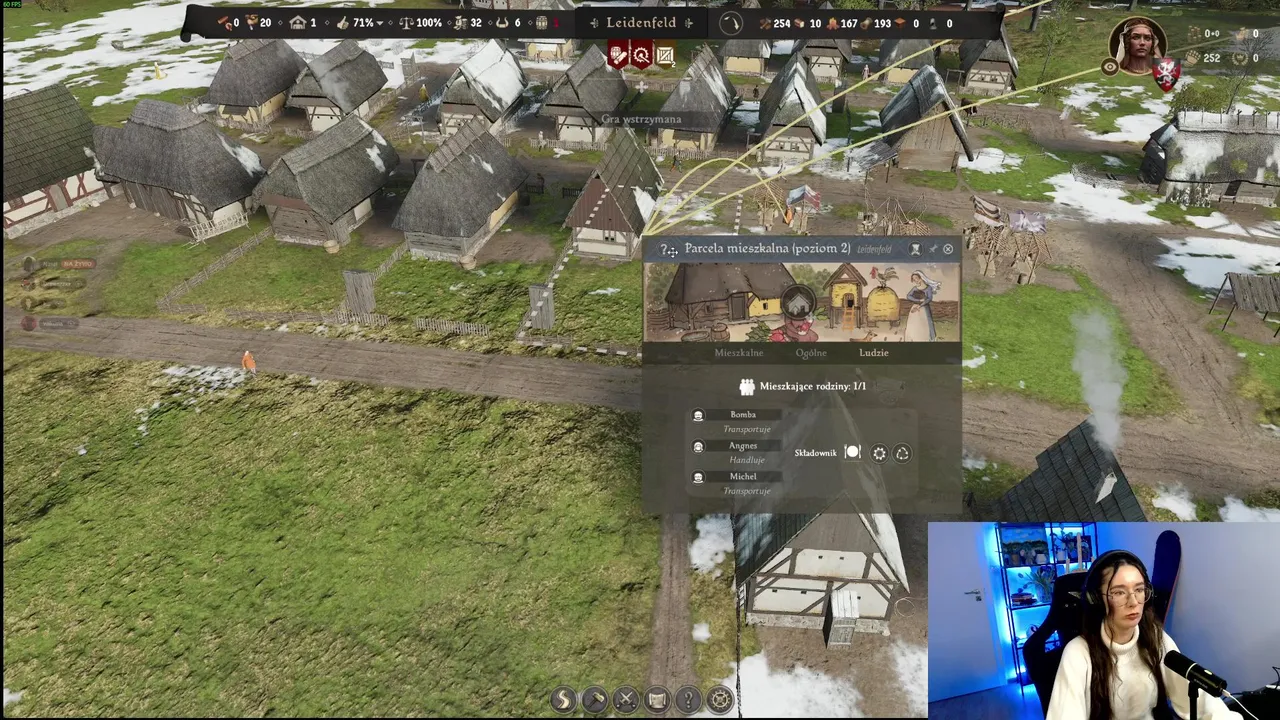This screenshot has width=1280, height=720.
Task: Expand the approval dropdown arrow beside 71%
Action: pos(381,23)
